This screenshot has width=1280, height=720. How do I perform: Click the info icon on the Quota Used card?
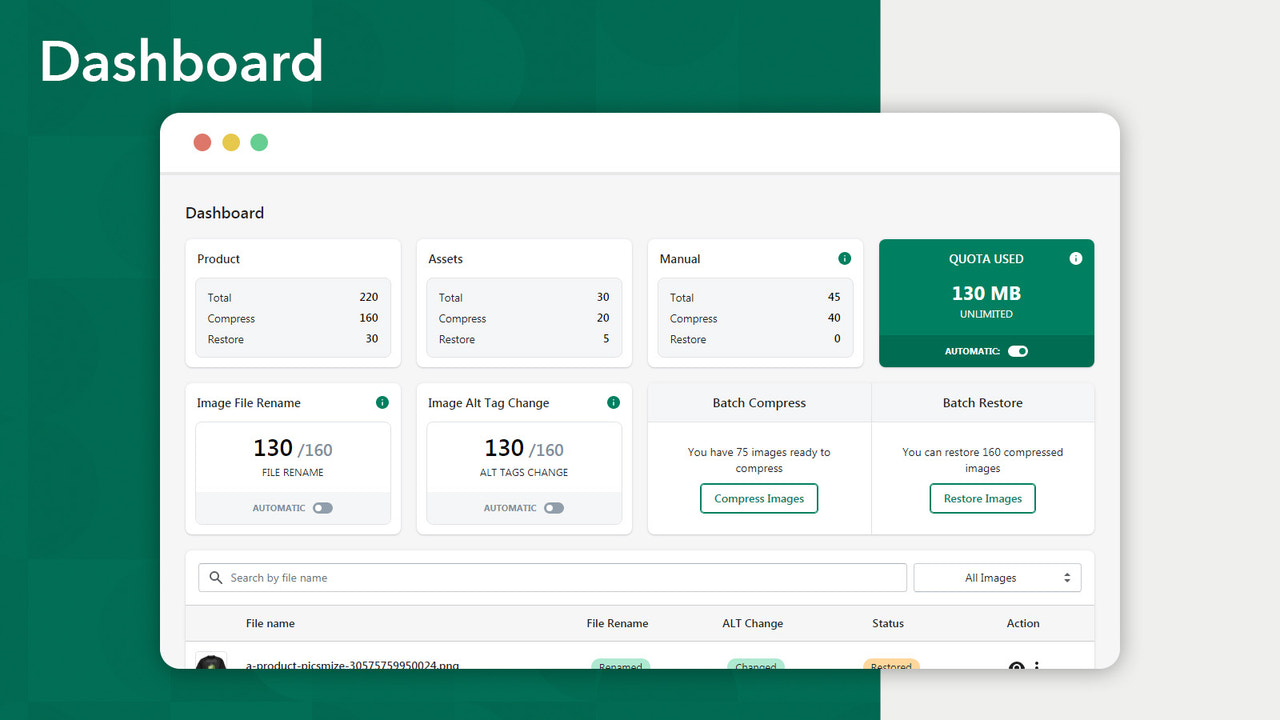coord(1076,258)
